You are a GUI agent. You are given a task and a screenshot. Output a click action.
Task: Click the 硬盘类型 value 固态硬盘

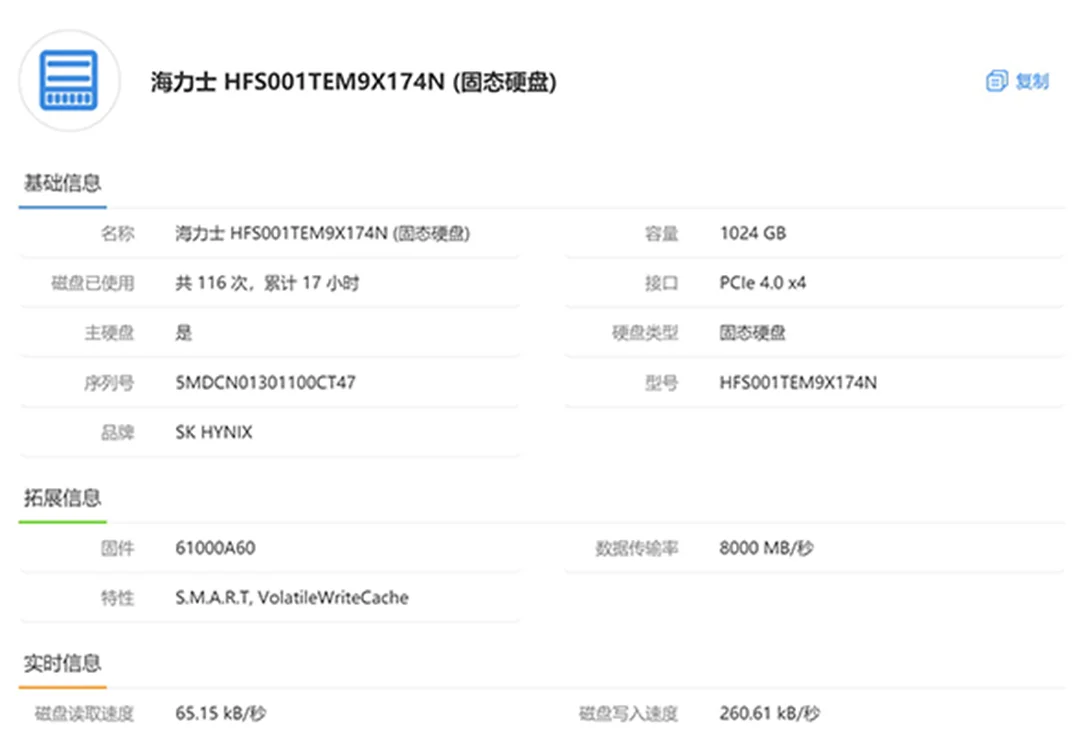(752, 333)
